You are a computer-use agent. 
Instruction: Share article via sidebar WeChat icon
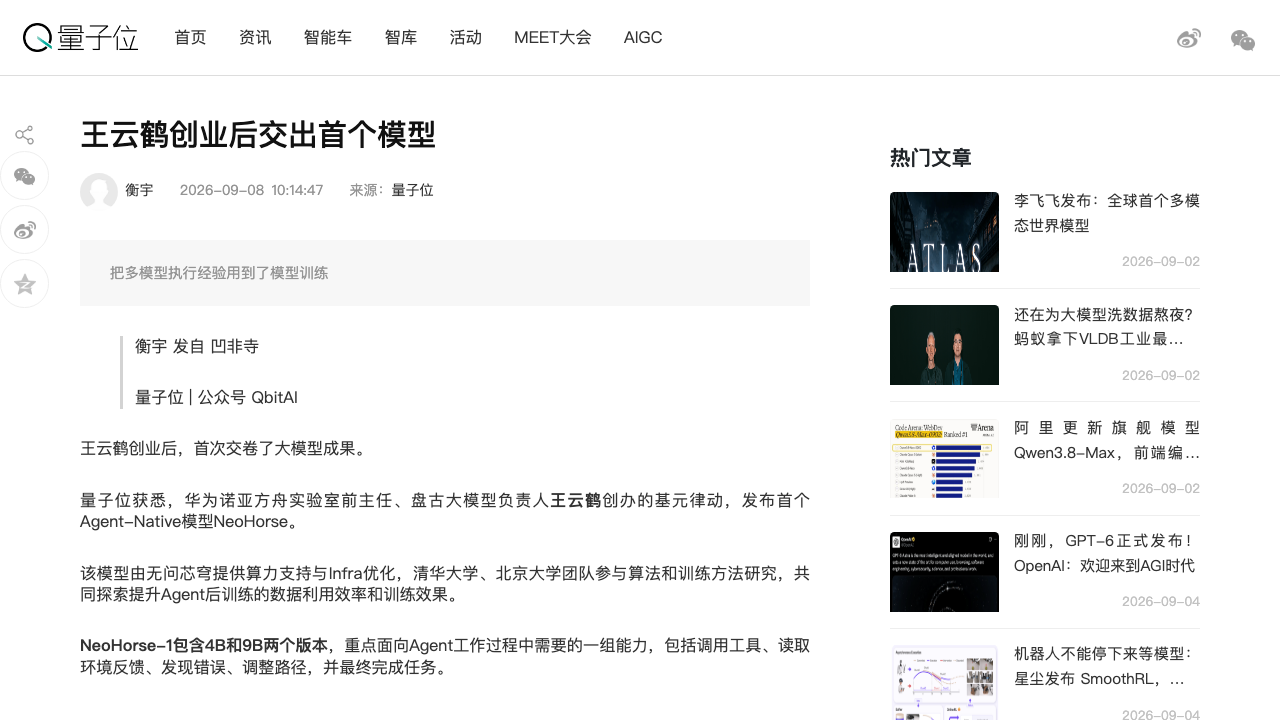tap(25, 177)
